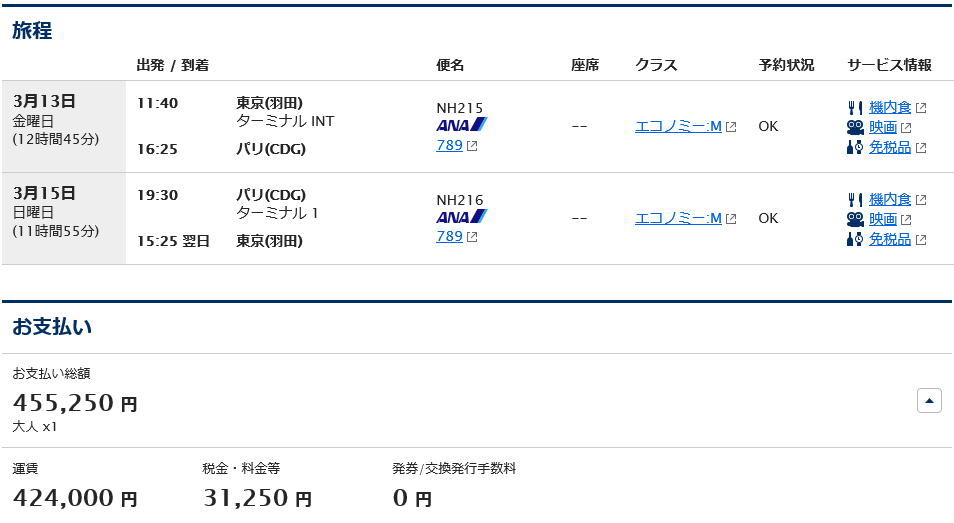Collapse the payment total details arrow
The height and width of the screenshot is (523, 954).
[x=929, y=401]
